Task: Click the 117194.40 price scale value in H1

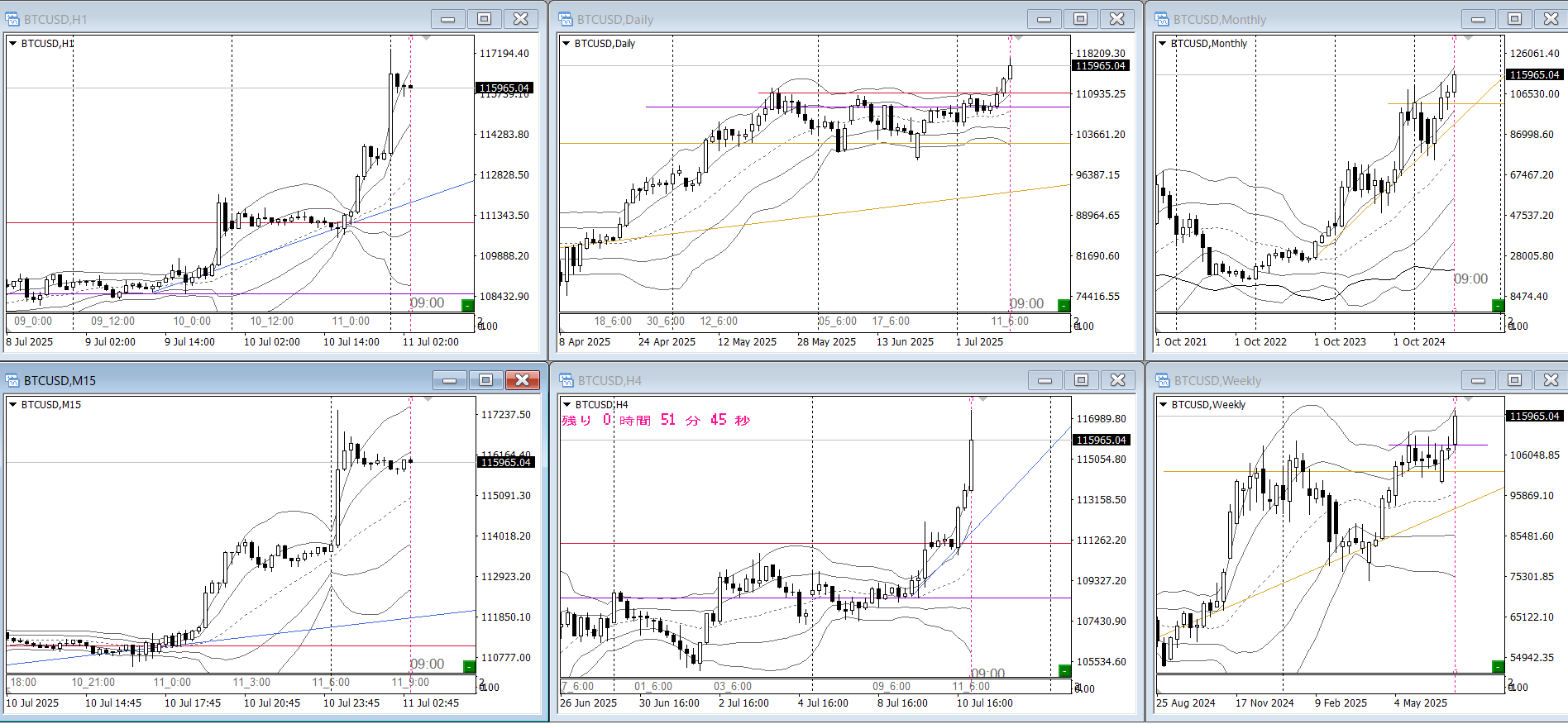Action: click(x=504, y=53)
